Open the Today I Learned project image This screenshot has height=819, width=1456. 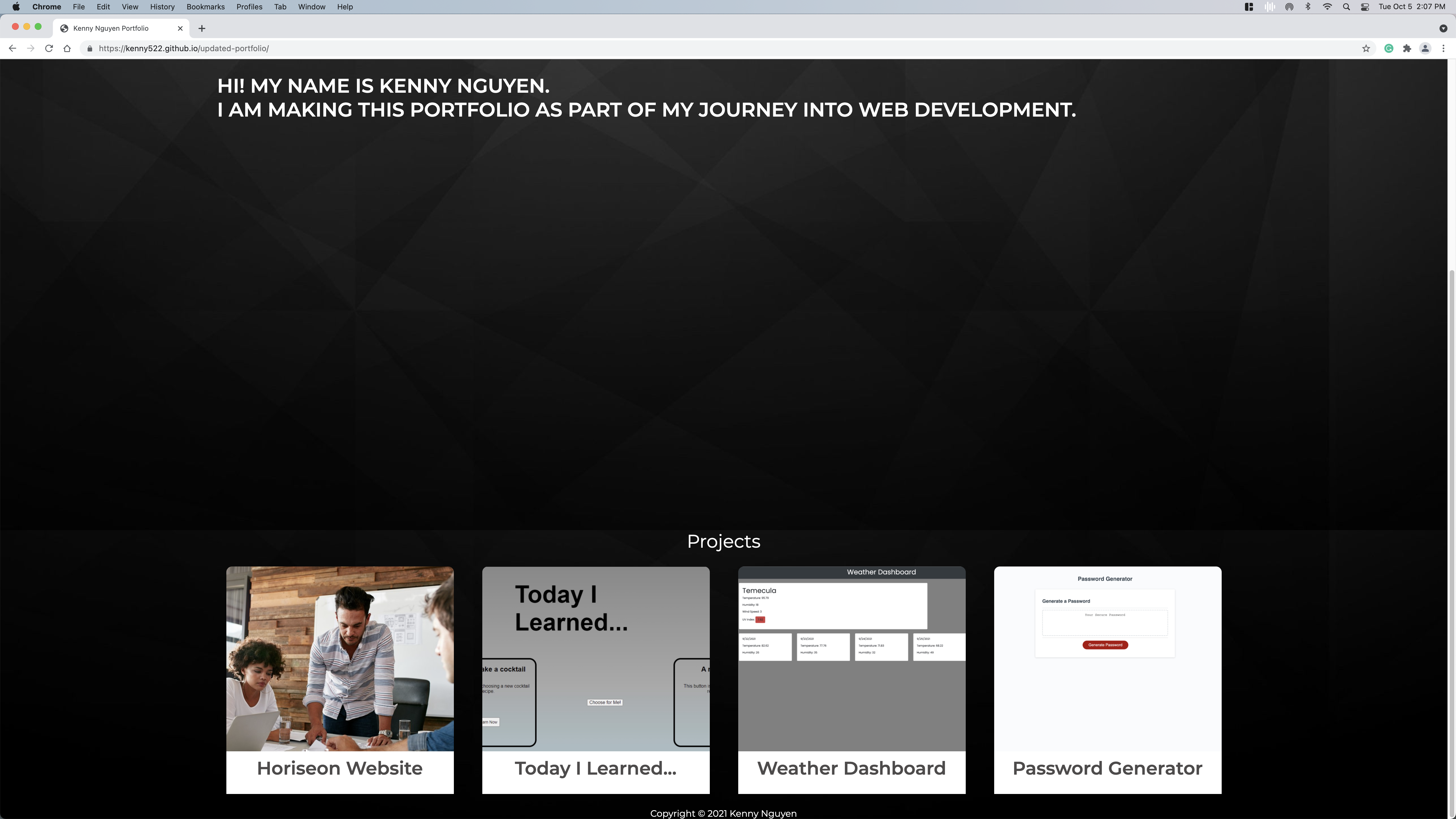coord(596,659)
